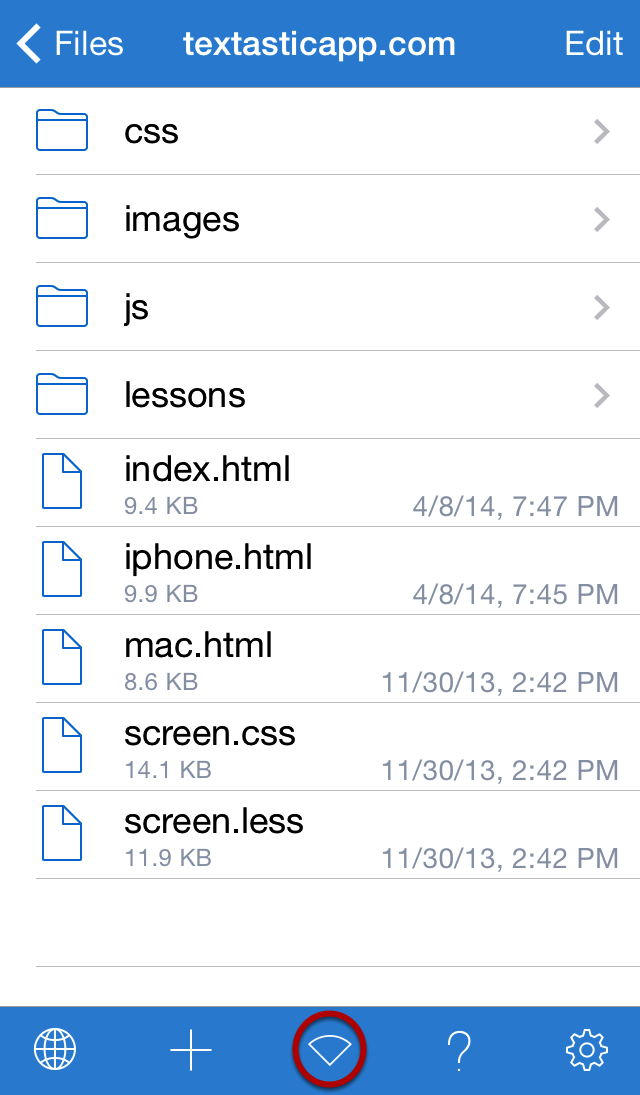Select the css folder icon
This screenshot has width=640, height=1095.
pyautogui.click(x=61, y=131)
